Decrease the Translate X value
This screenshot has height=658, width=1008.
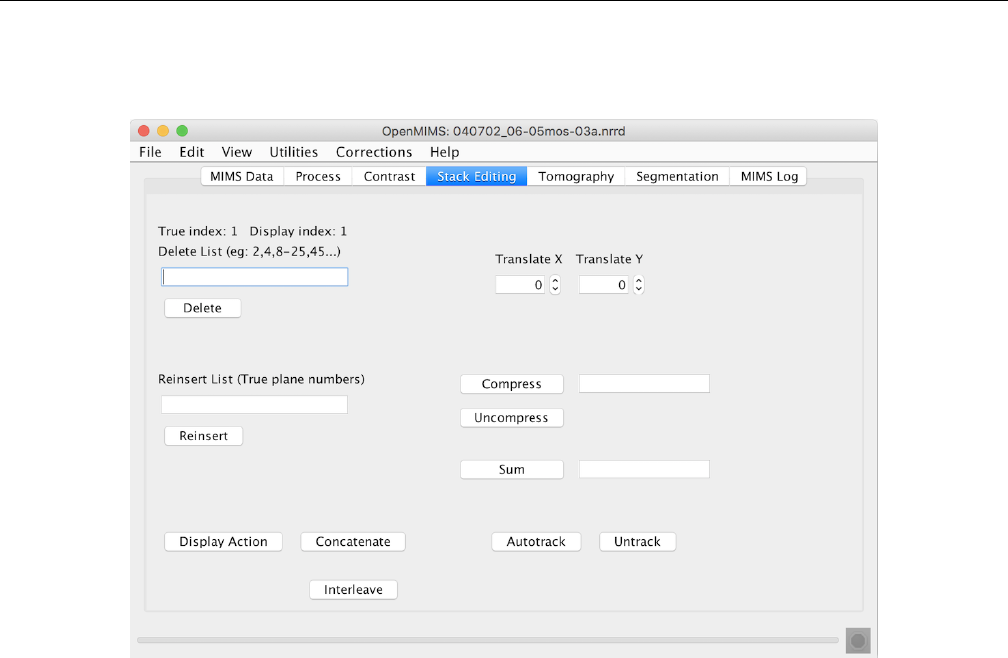pyautogui.click(x=555, y=289)
